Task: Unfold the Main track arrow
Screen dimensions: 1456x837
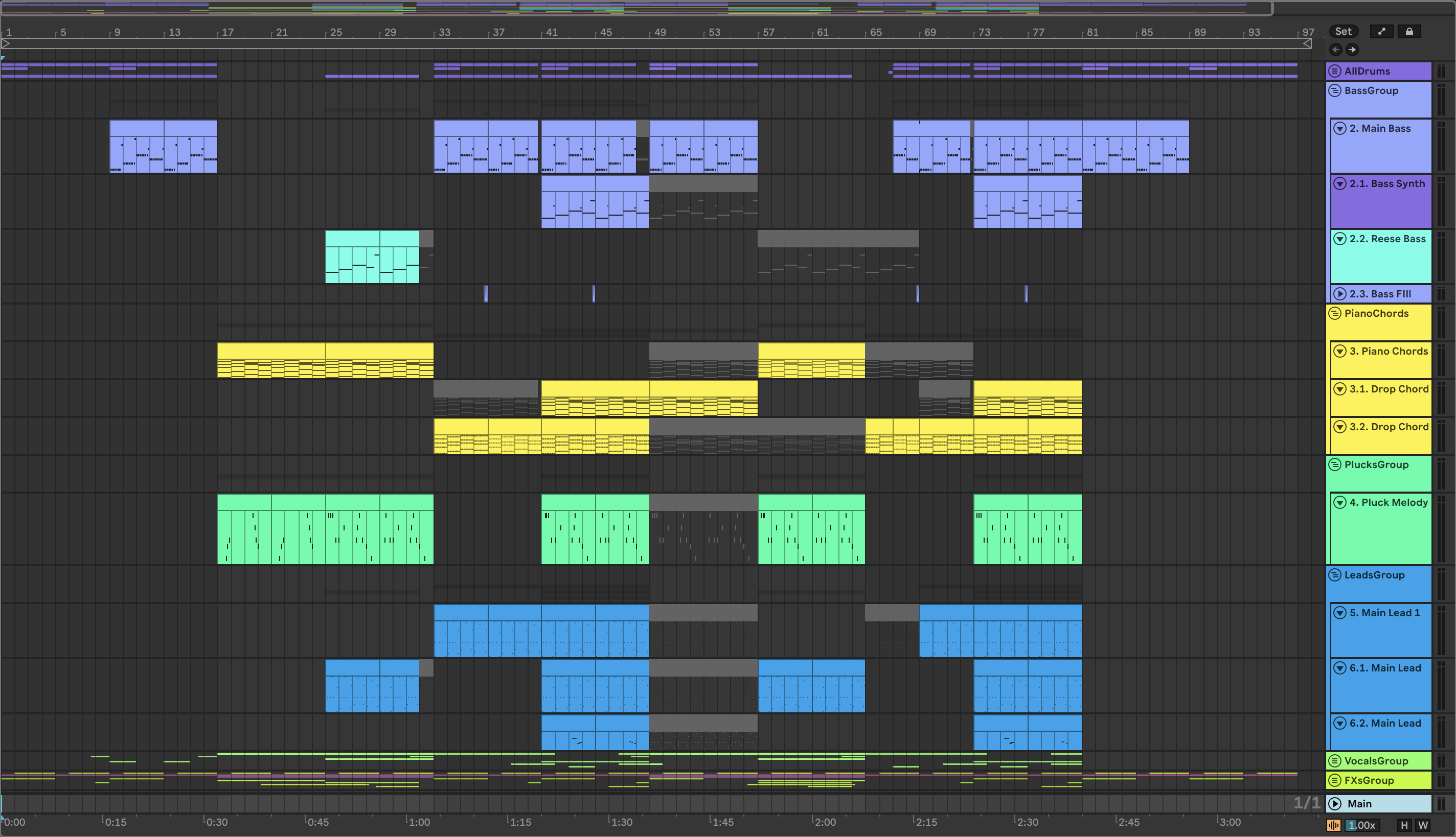Action: [1335, 804]
